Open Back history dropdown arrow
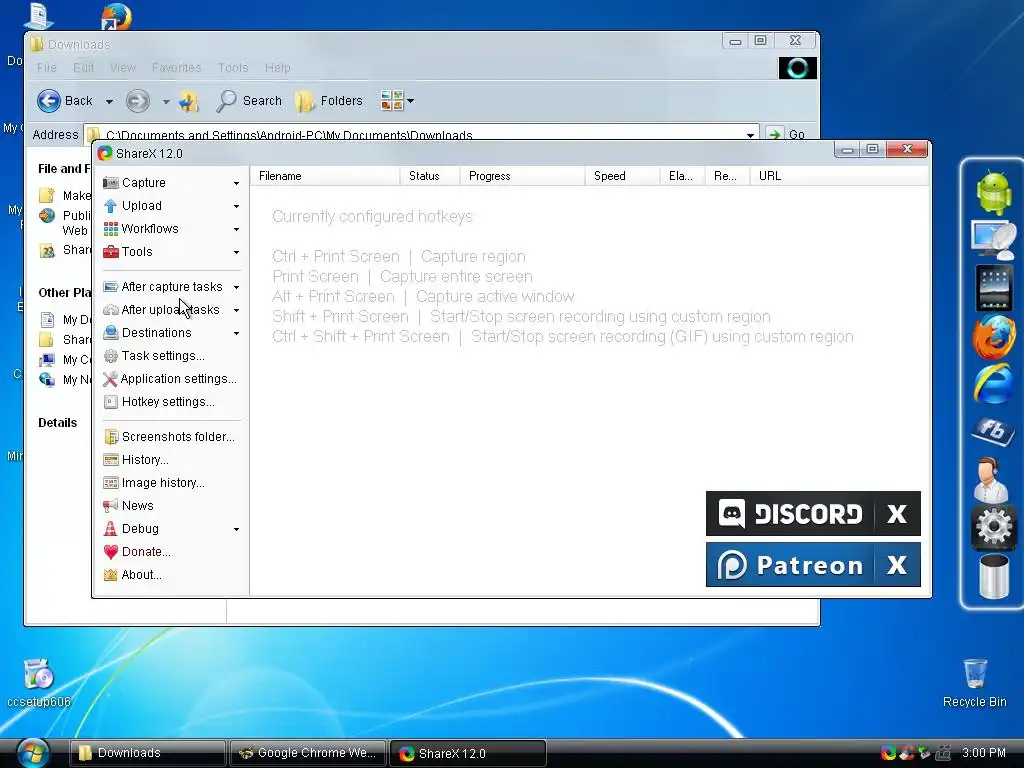 (109, 101)
